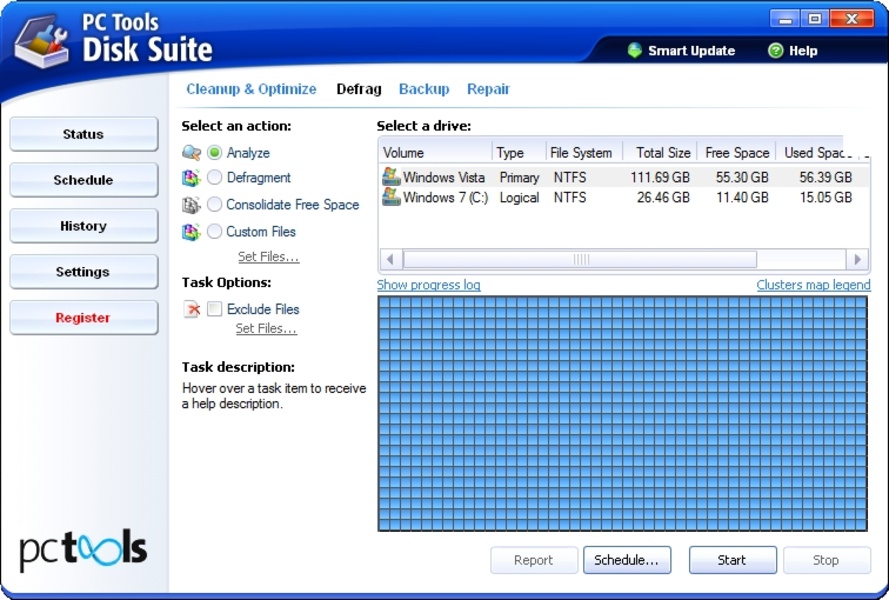889x600 pixels.
Task: Select the Windows 7 (C:) drive row
Action: pyautogui.click(x=445, y=198)
